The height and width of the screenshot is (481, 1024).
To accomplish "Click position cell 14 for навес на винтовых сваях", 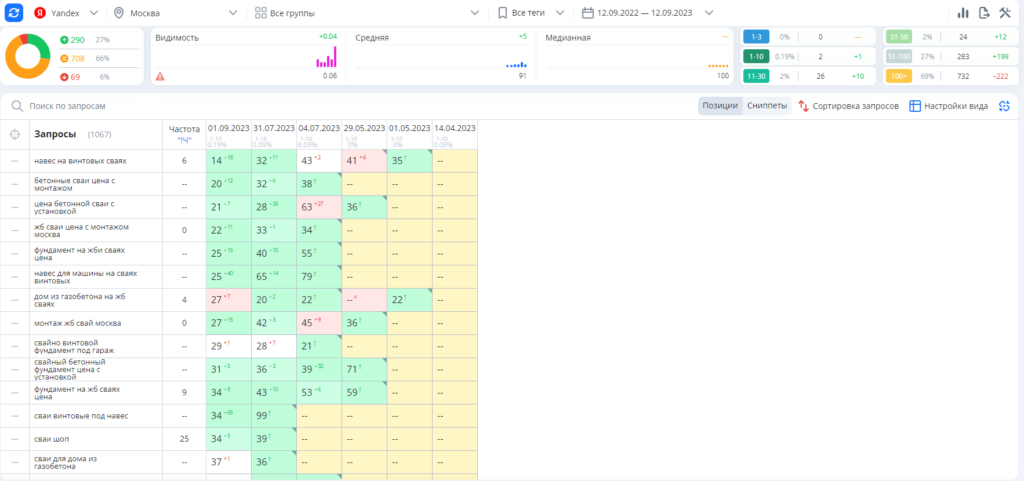I will point(229,161).
